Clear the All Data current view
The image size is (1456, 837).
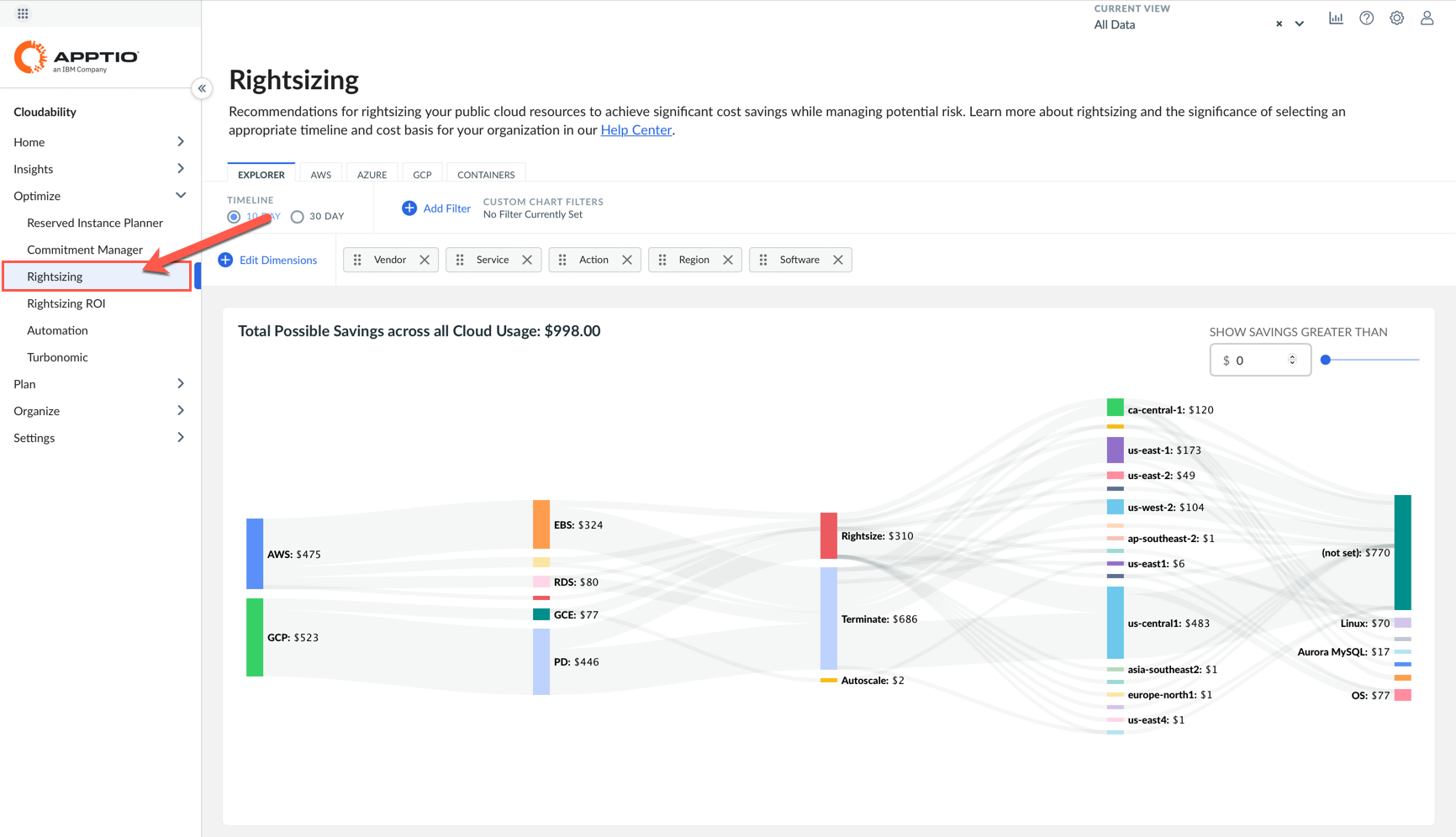(1279, 24)
